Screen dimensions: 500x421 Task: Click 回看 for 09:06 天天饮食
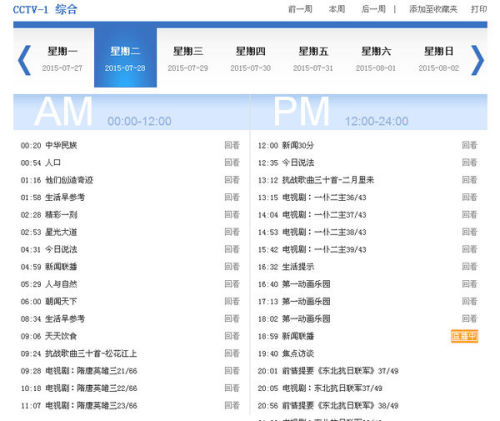click(x=232, y=336)
